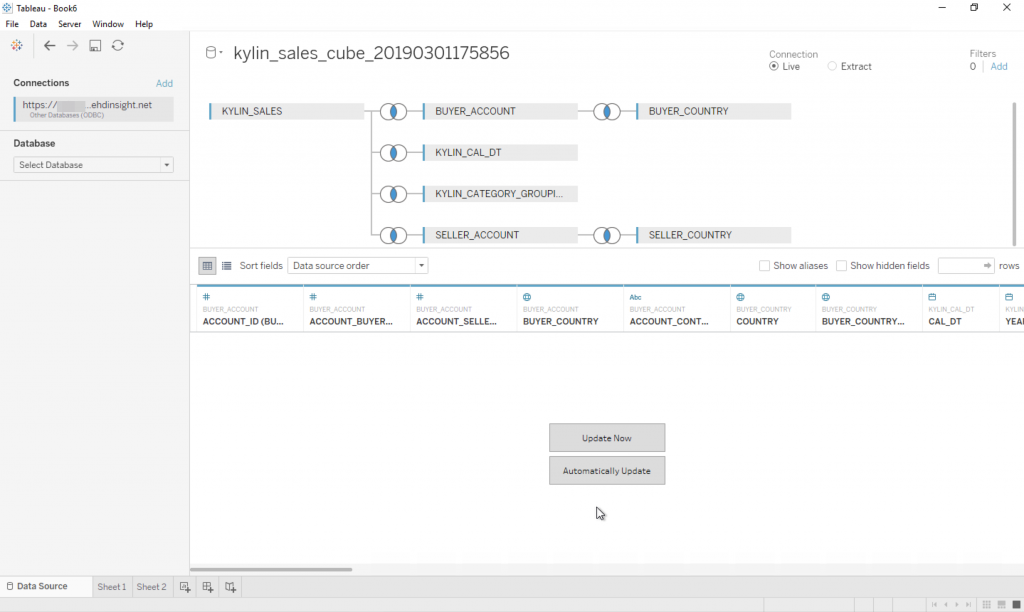Enable the Show aliases checkbox
1024x612 pixels.
[765, 266]
